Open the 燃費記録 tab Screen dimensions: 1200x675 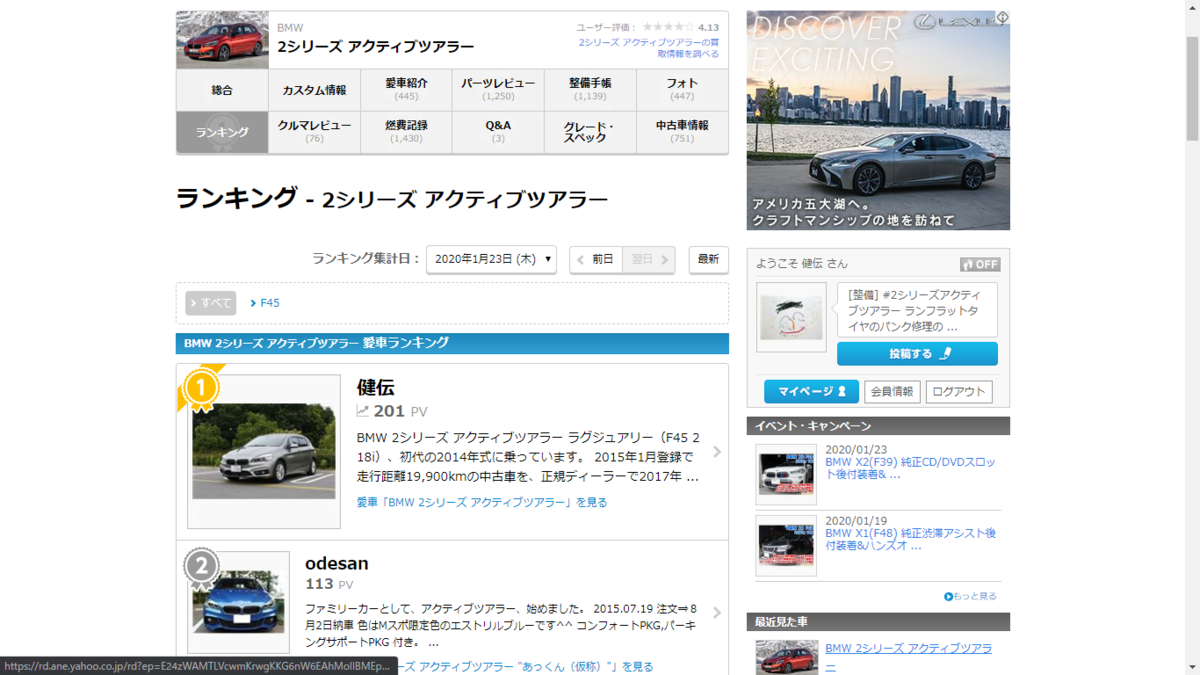[x=406, y=132]
